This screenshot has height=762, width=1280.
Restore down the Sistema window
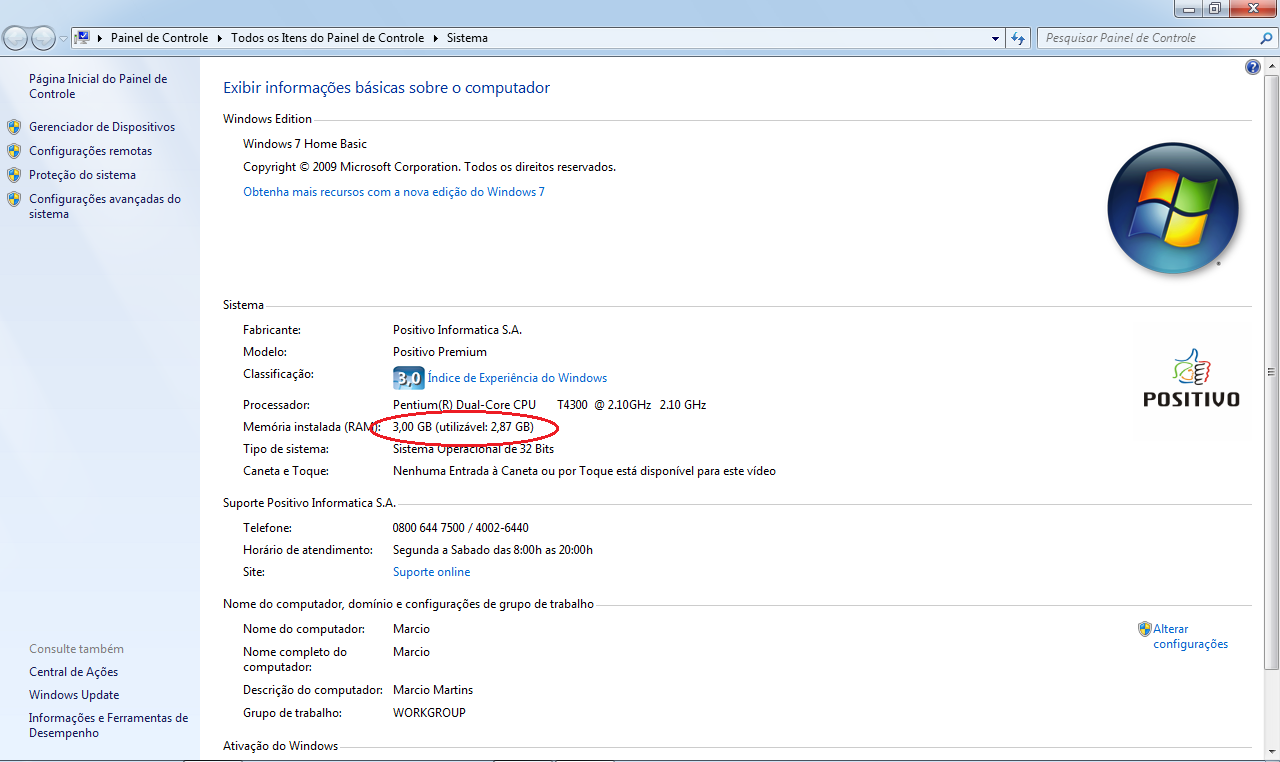click(x=1214, y=9)
